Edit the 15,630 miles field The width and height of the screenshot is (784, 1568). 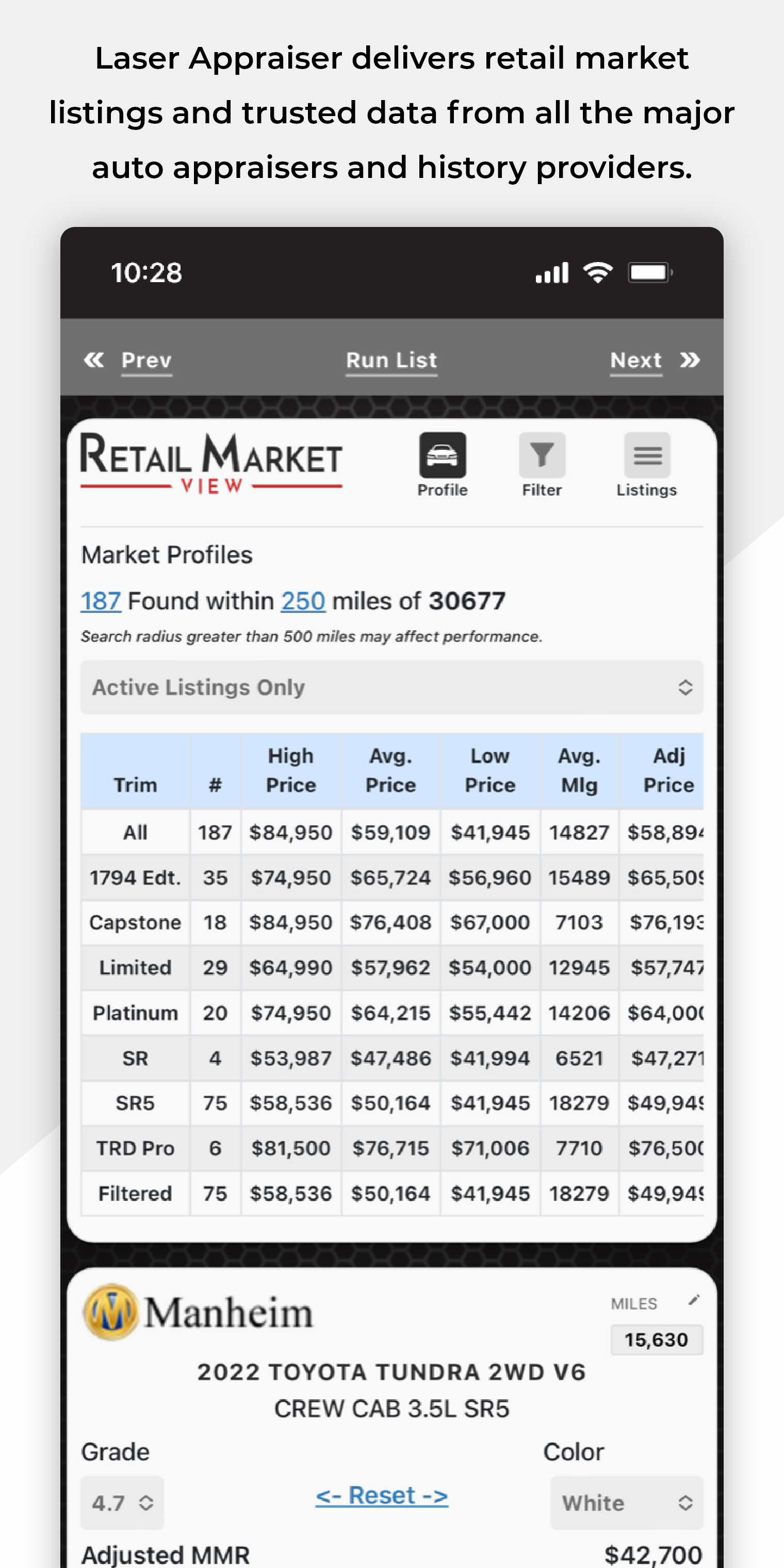click(657, 1340)
